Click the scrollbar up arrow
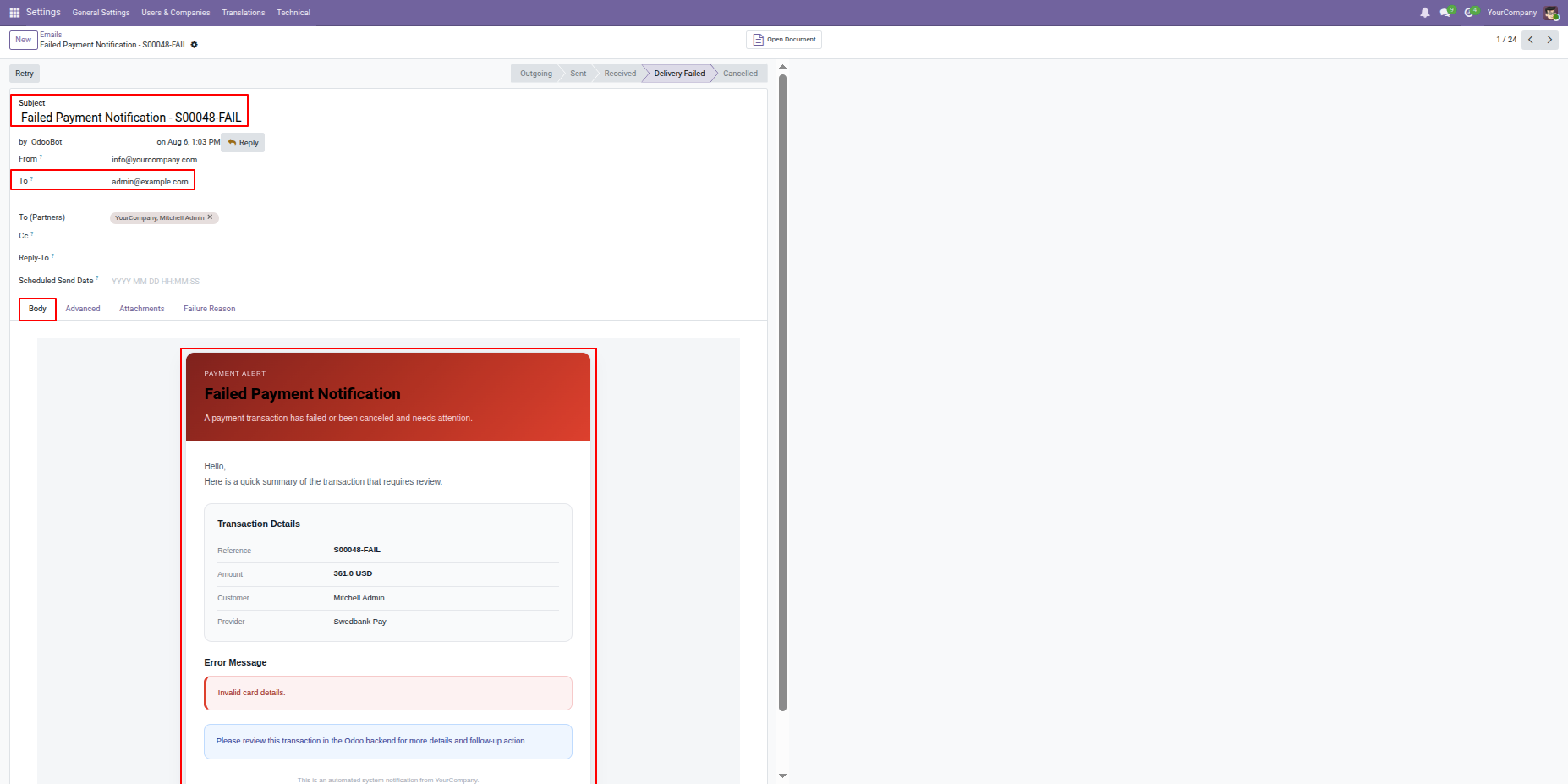1568x784 pixels. coord(782,67)
